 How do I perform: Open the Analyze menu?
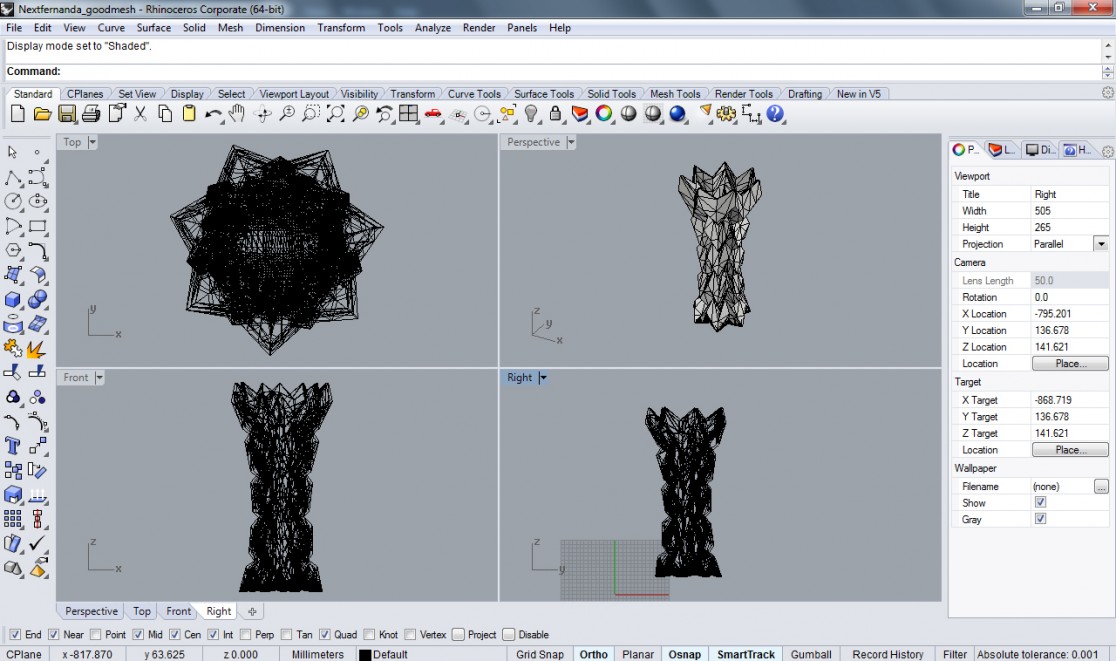(432, 28)
